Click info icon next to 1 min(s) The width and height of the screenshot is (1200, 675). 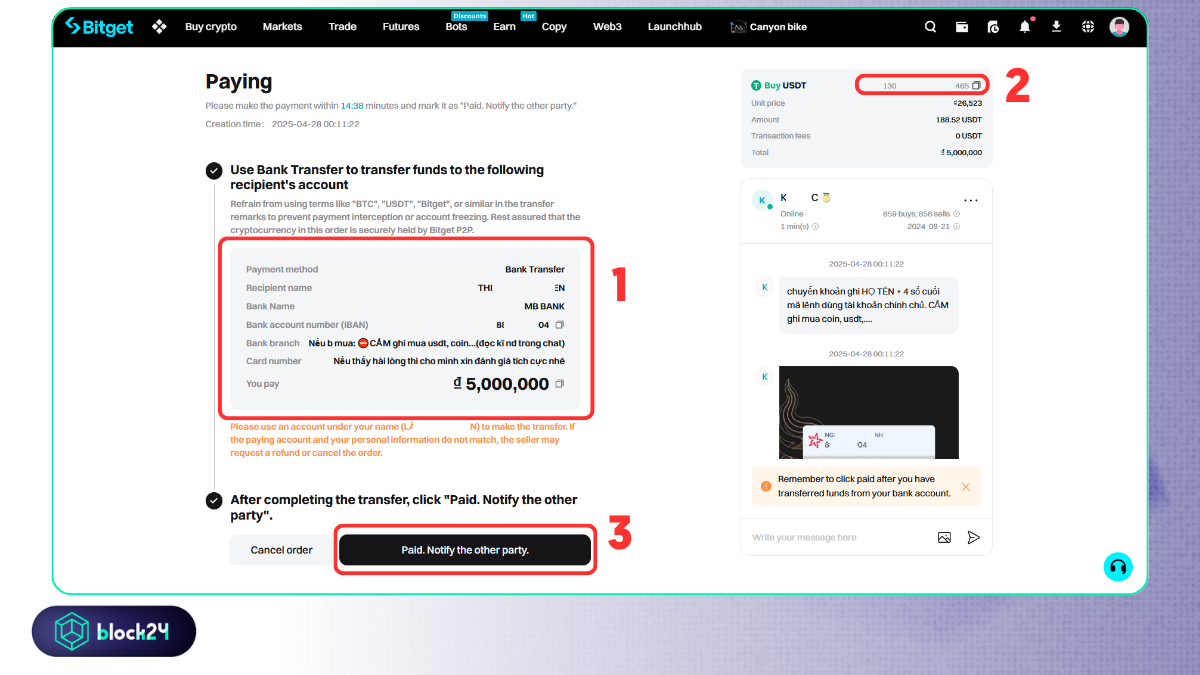pyautogui.click(x=815, y=226)
